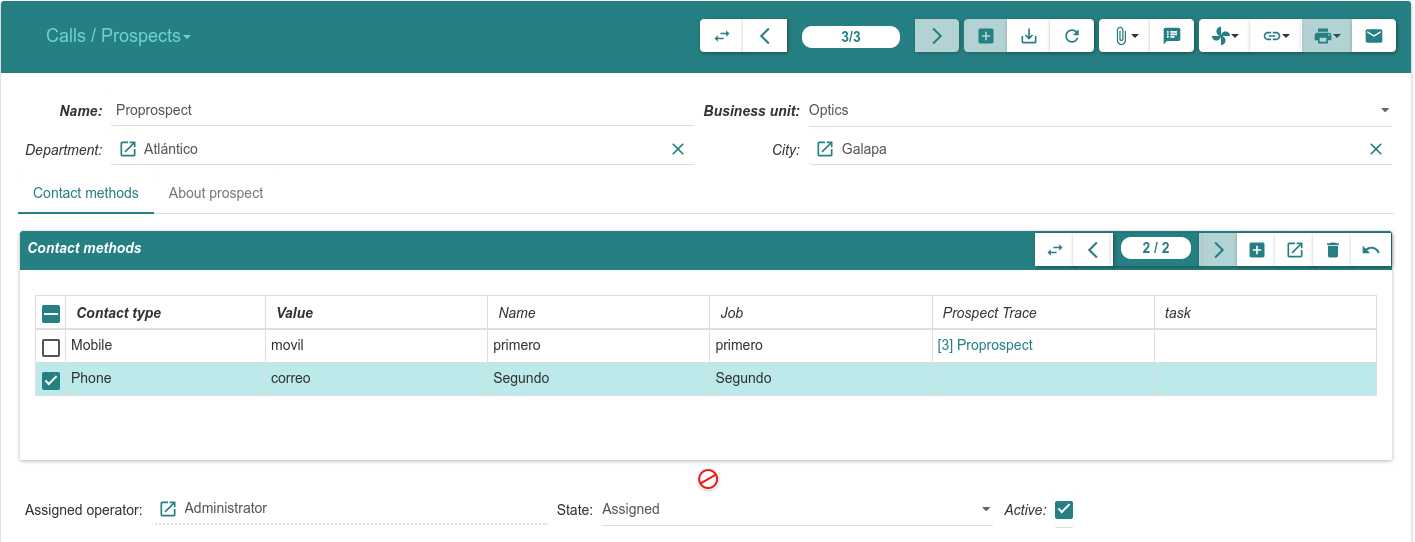Viewport: 1415px width, 542px height.
Task: Select the Contact methods tab
Action: point(86,193)
